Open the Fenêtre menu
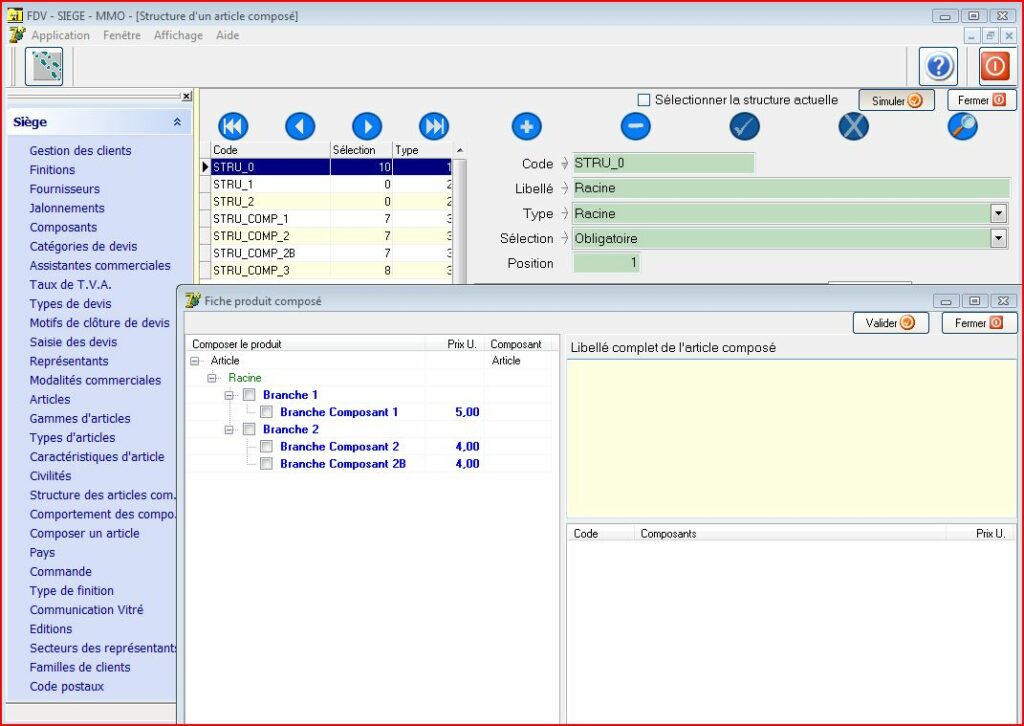 point(122,35)
